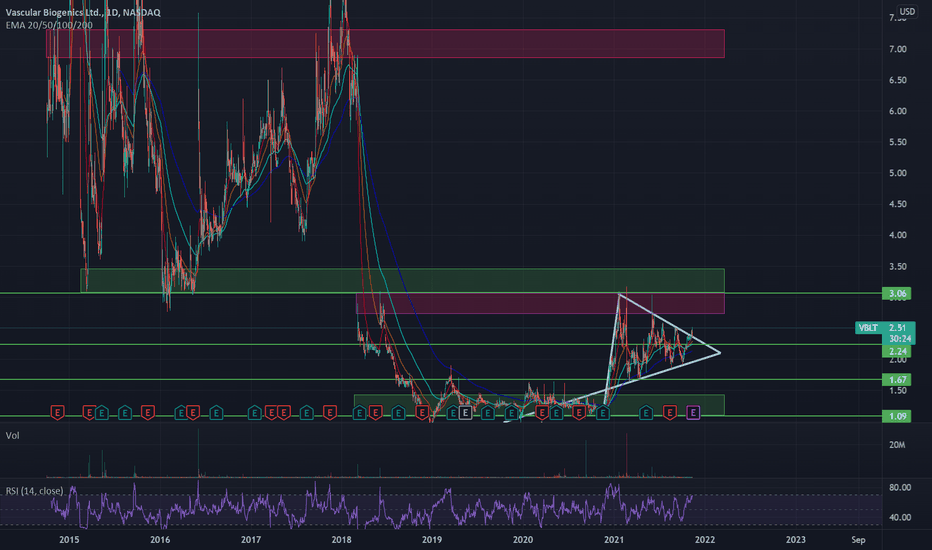The width and height of the screenshot is (932, 550).
Task: Click the 2018 label on time axis
Action: point(341,539)
